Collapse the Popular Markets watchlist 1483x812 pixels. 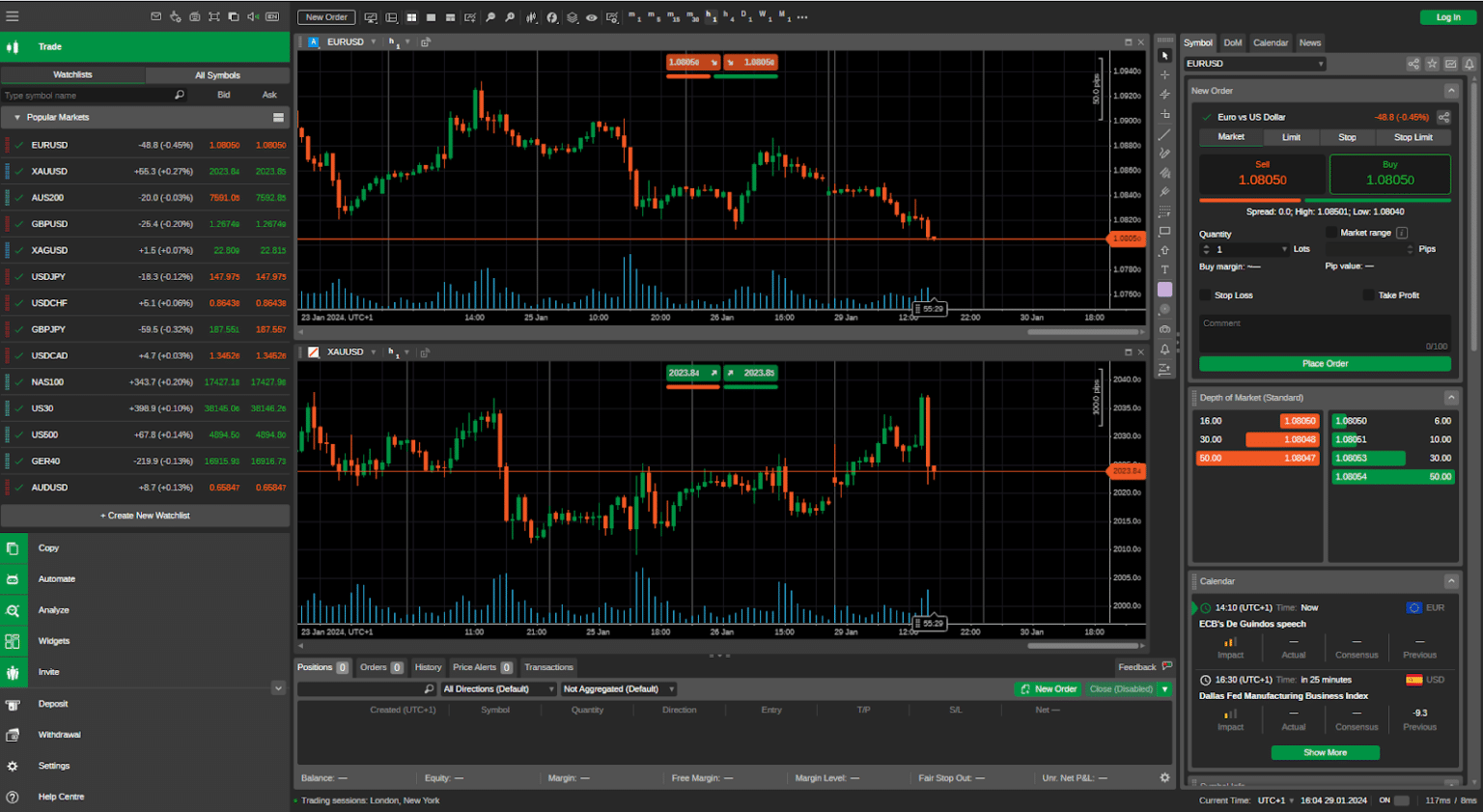[x=16, y=118]
